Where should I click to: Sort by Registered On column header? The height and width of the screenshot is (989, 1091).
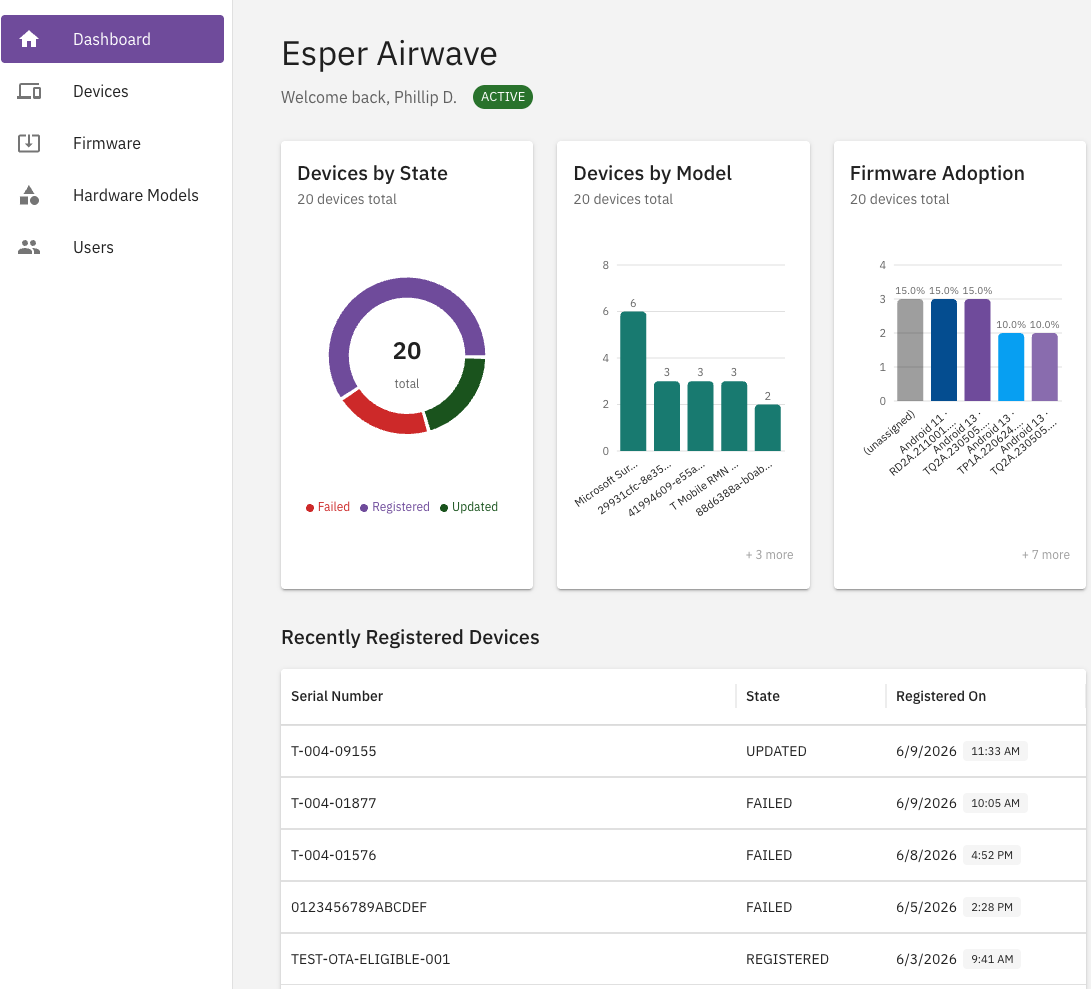click(941, 696)
